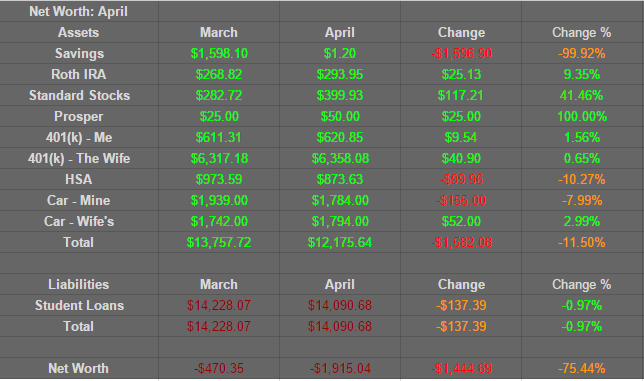This screenshot has width=644, height=381.
Task: Select the Prosper row label cell
Action: tap(78, 116)
